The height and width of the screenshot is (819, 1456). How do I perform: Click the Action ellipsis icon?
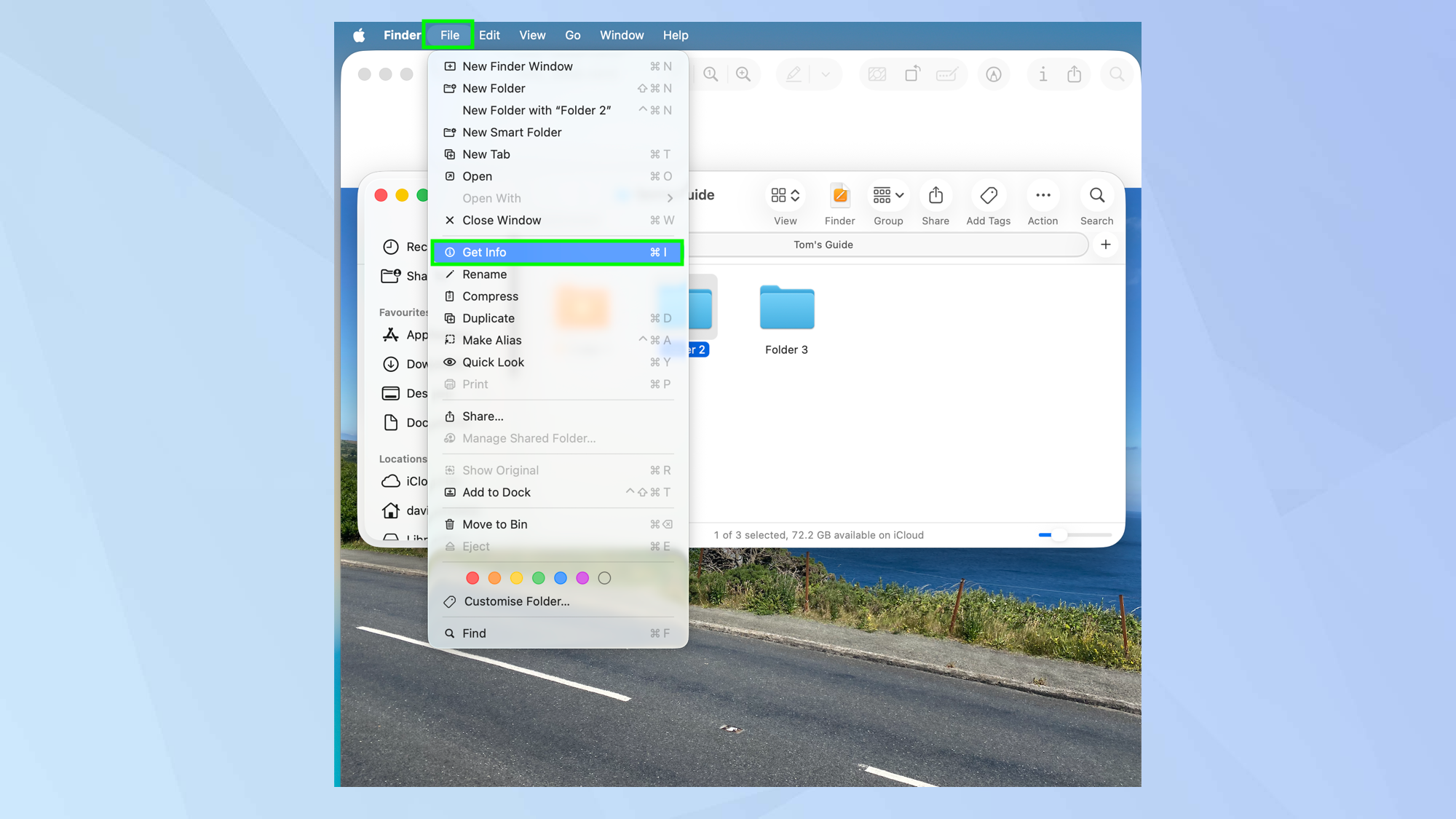[1042, 195]
